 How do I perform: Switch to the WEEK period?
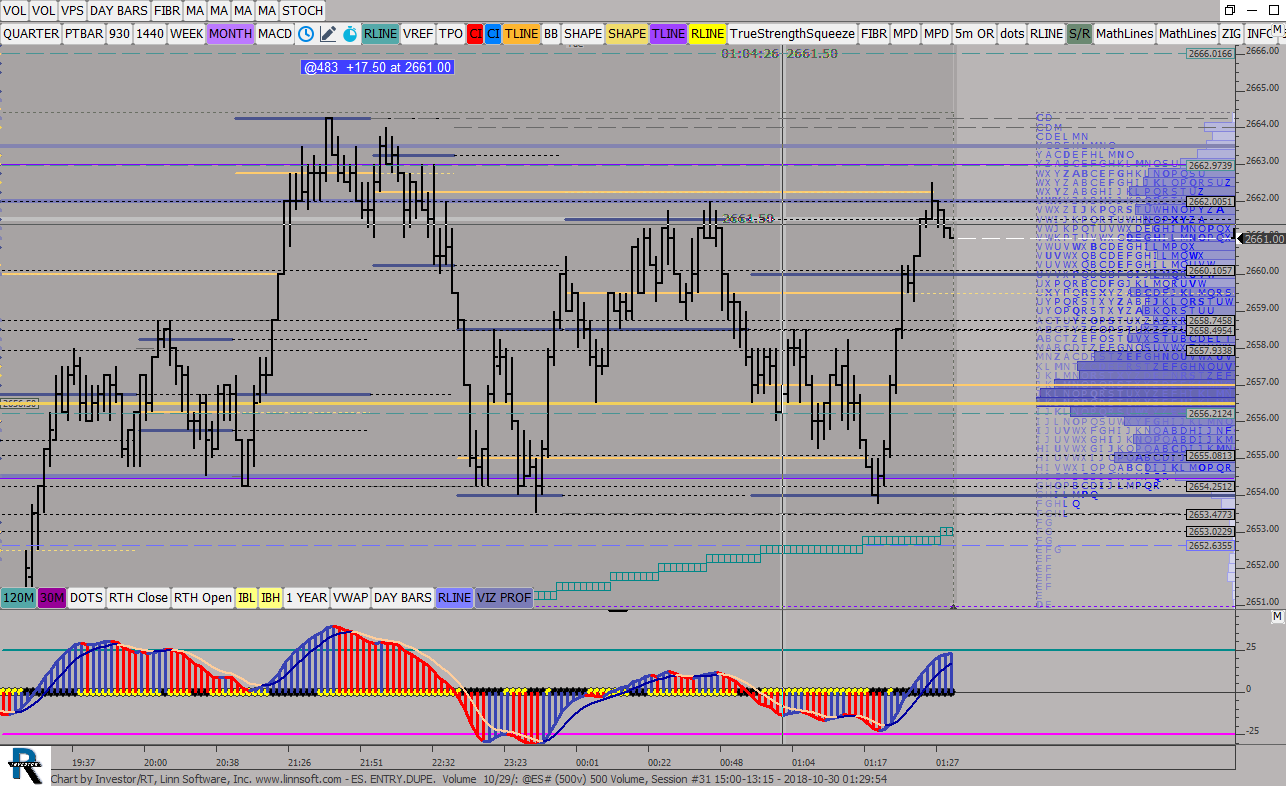(187, 33)
